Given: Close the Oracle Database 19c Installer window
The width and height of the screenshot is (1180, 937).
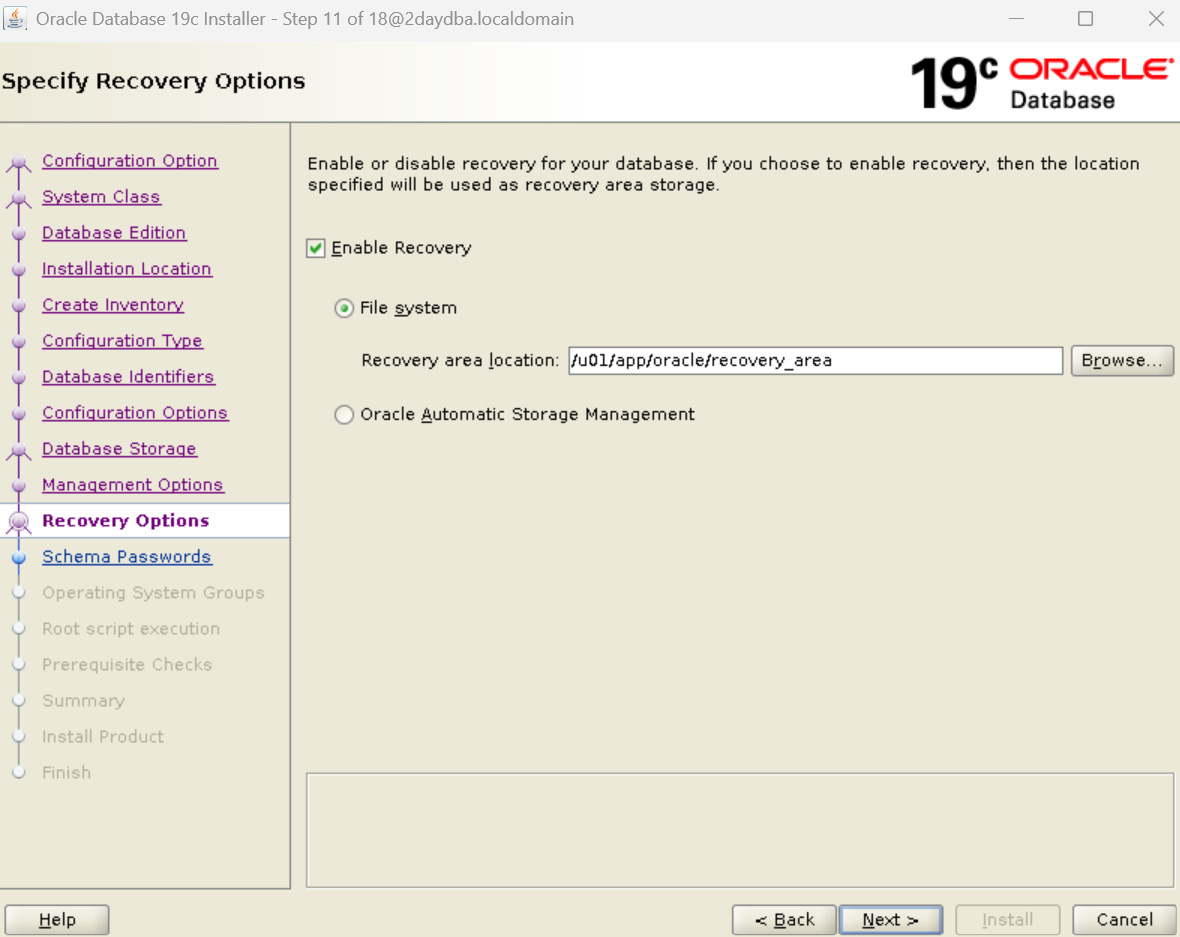Looking at the screenshot, I should [1157, 19].
